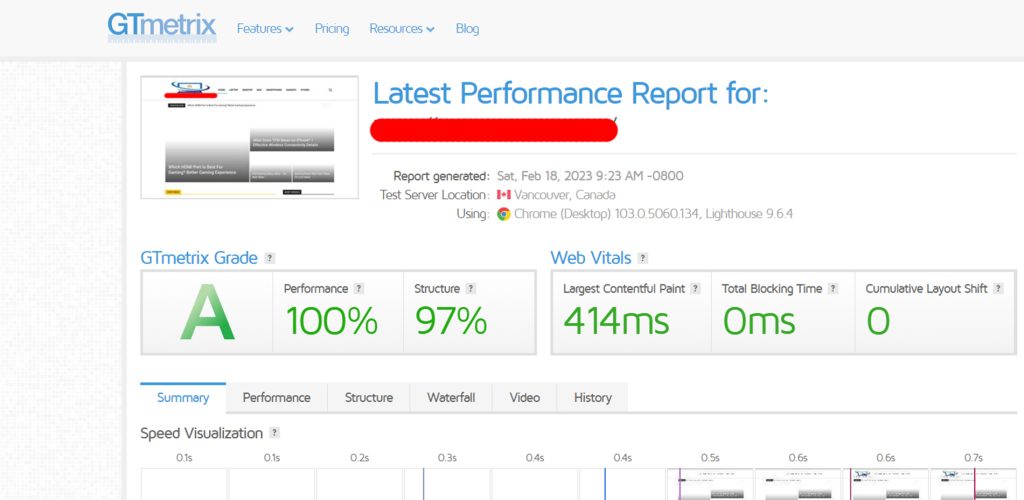This screenshot has height=500, width=1024.
Task: Click the Chrome Lighthouse version text
Action: tap(653, 214)
